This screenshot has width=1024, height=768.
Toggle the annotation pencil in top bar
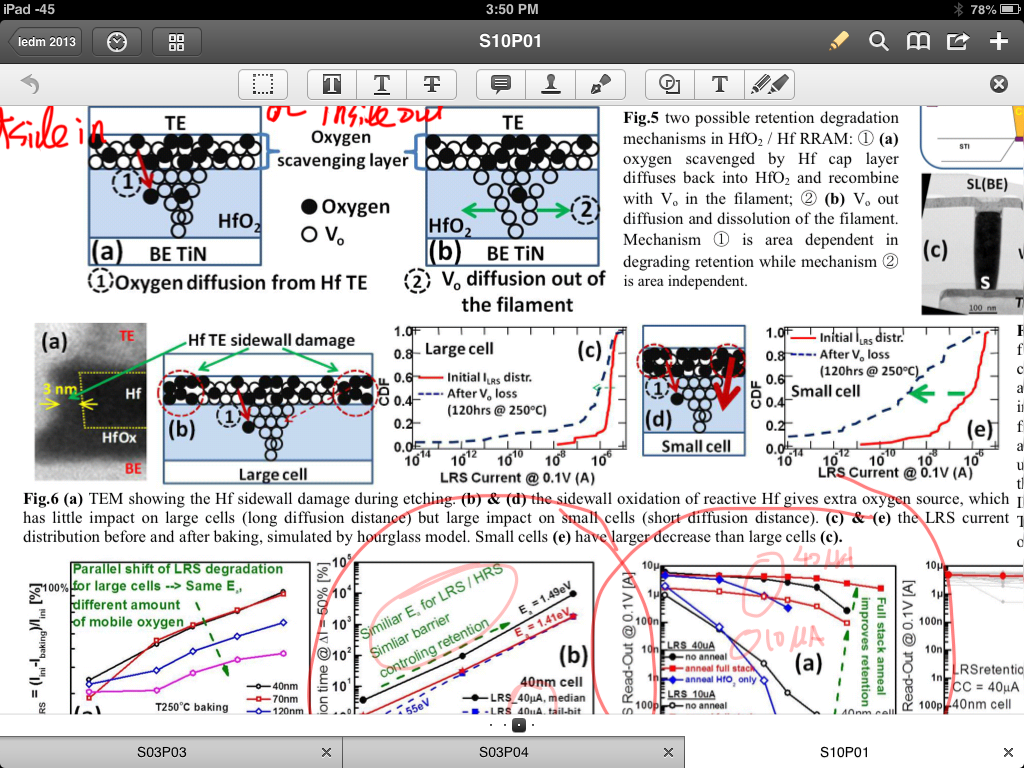click(838, 41)
